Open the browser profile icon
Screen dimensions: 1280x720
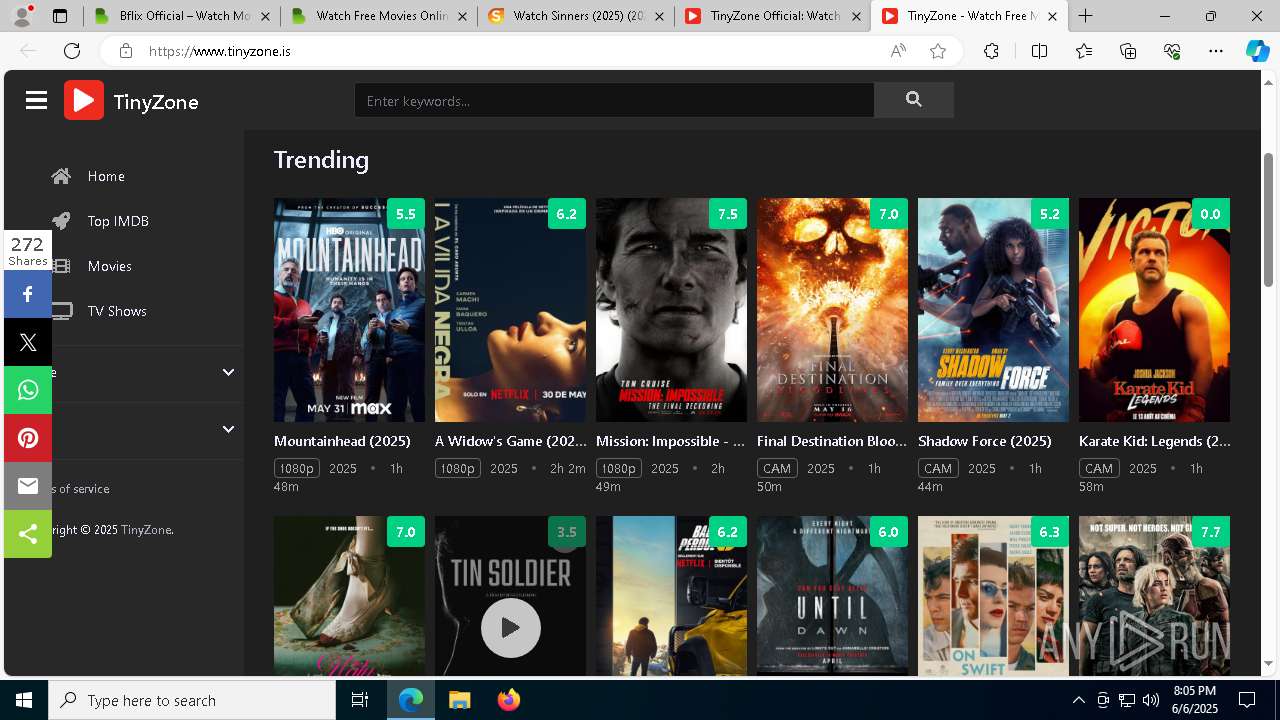click(x=22, y=16)
